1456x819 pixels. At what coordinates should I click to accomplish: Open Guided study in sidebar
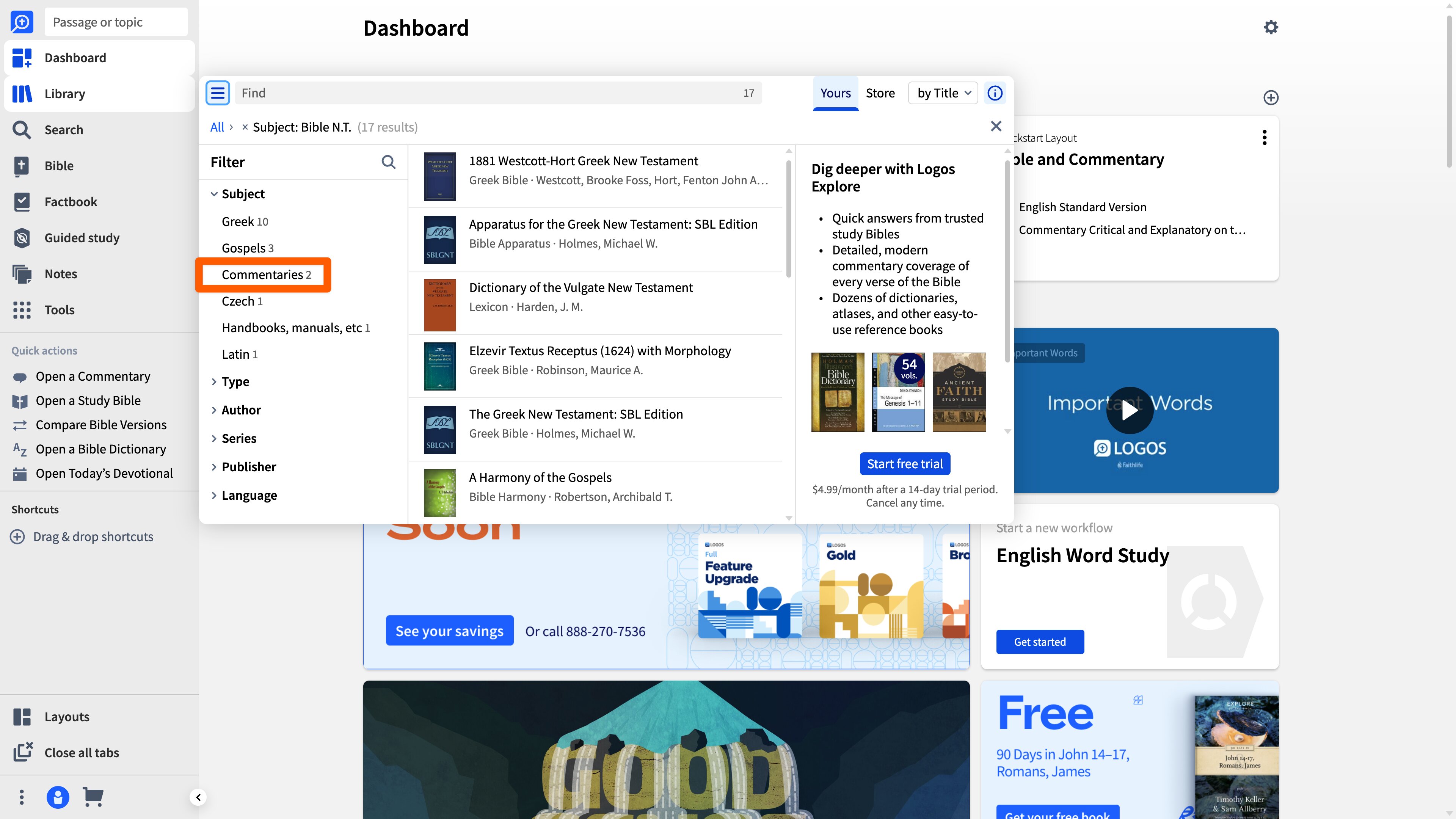point(99,237)
